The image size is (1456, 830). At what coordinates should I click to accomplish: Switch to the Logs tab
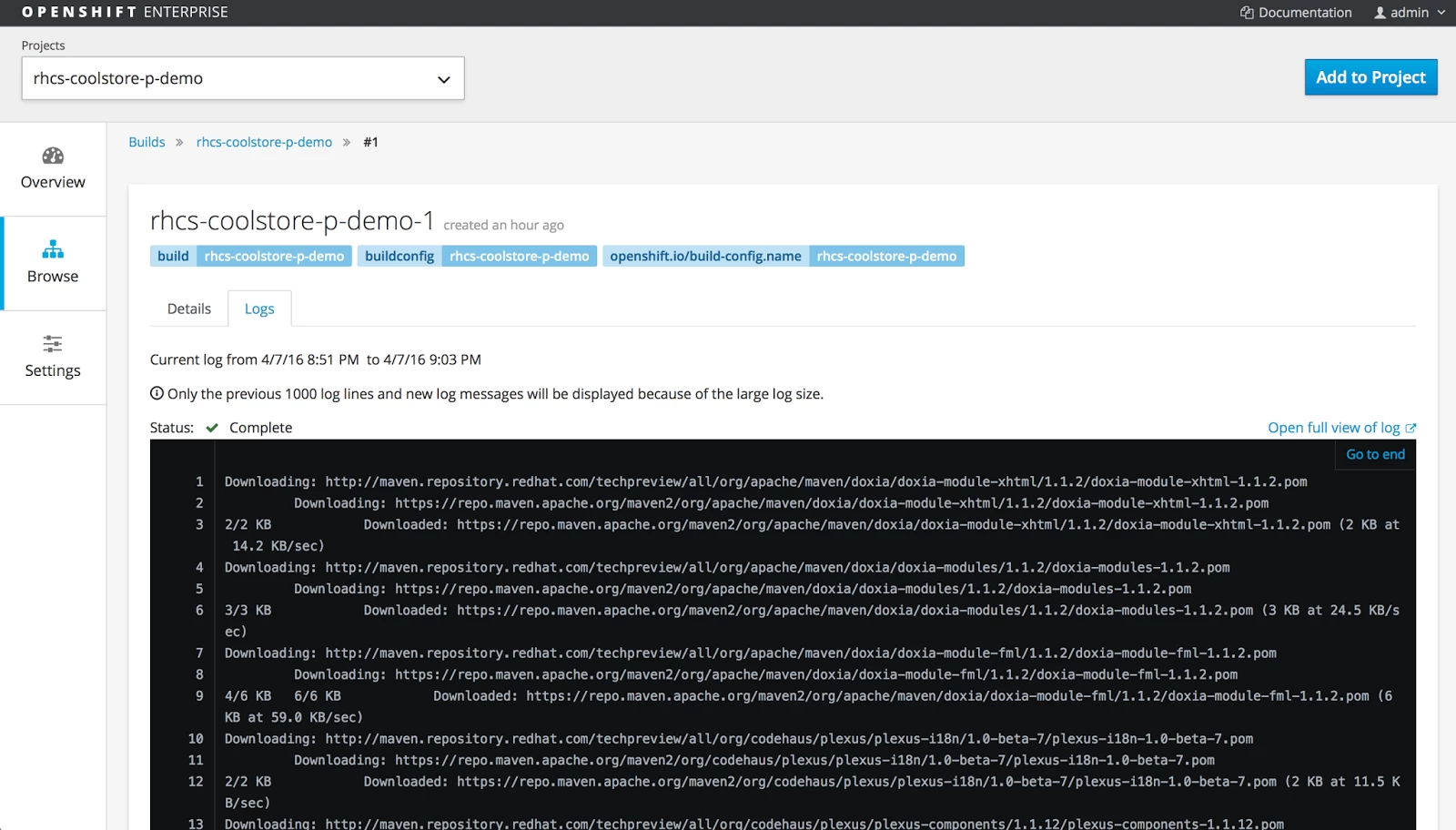pyautogui.click(x=259, y=309)
